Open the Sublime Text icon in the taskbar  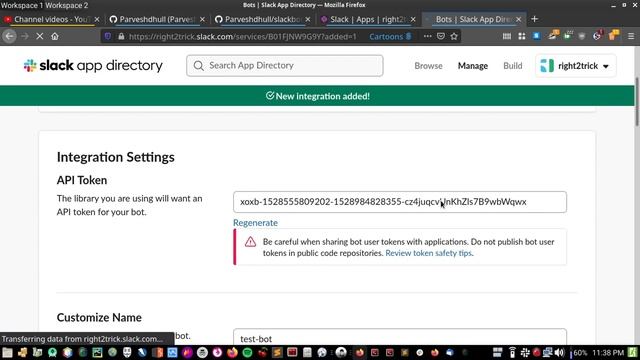[x=277, y=353]
